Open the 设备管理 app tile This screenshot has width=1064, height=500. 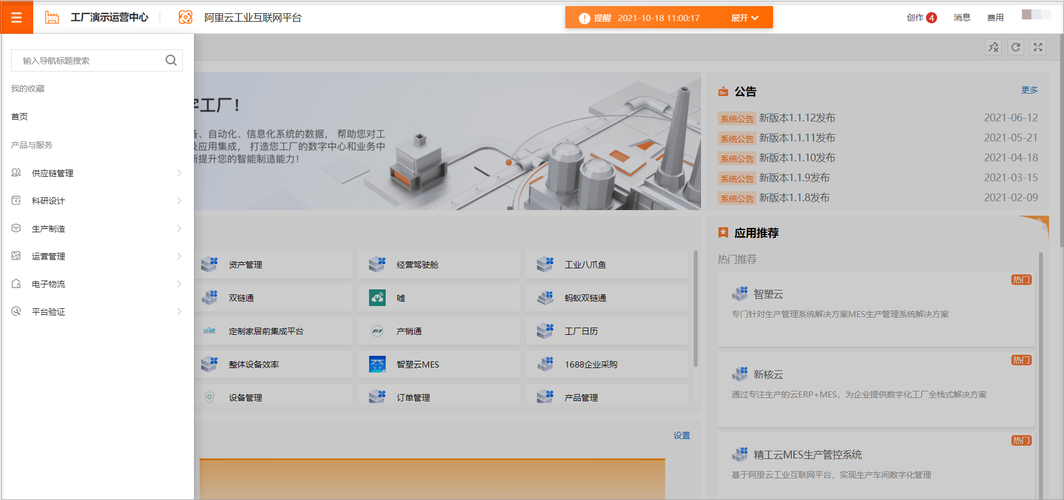(x=273, y=396)
